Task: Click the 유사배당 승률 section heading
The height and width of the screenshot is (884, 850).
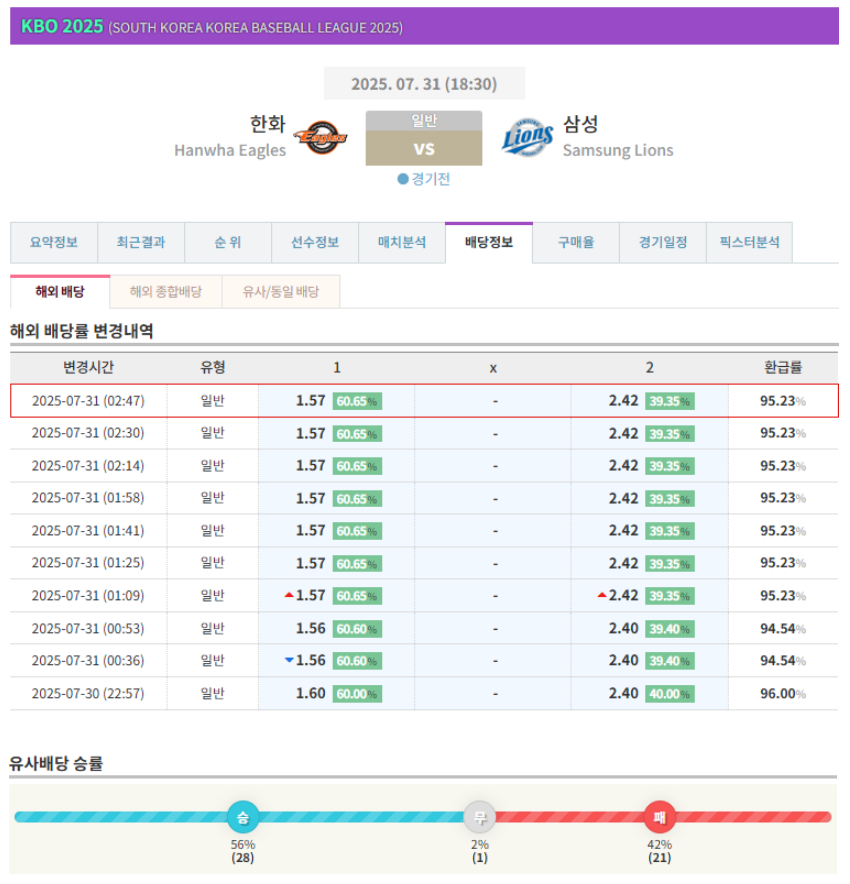Action: click(56, 763)
